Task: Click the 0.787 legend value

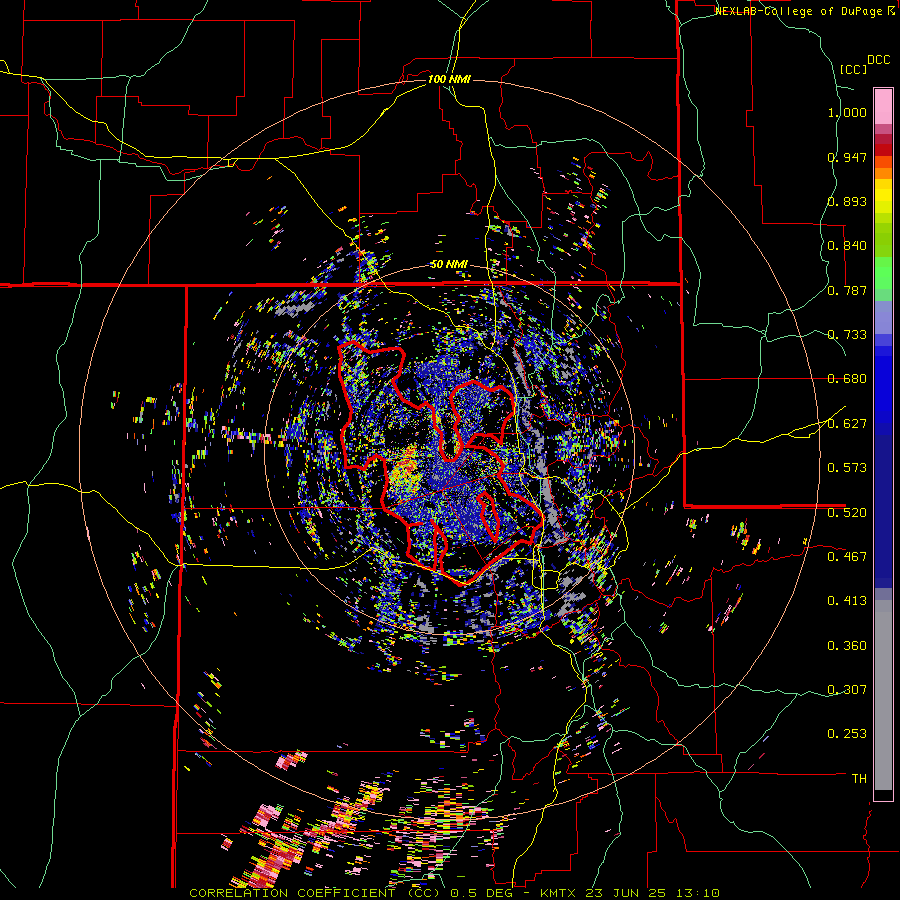Action: (x=847, y=290)
